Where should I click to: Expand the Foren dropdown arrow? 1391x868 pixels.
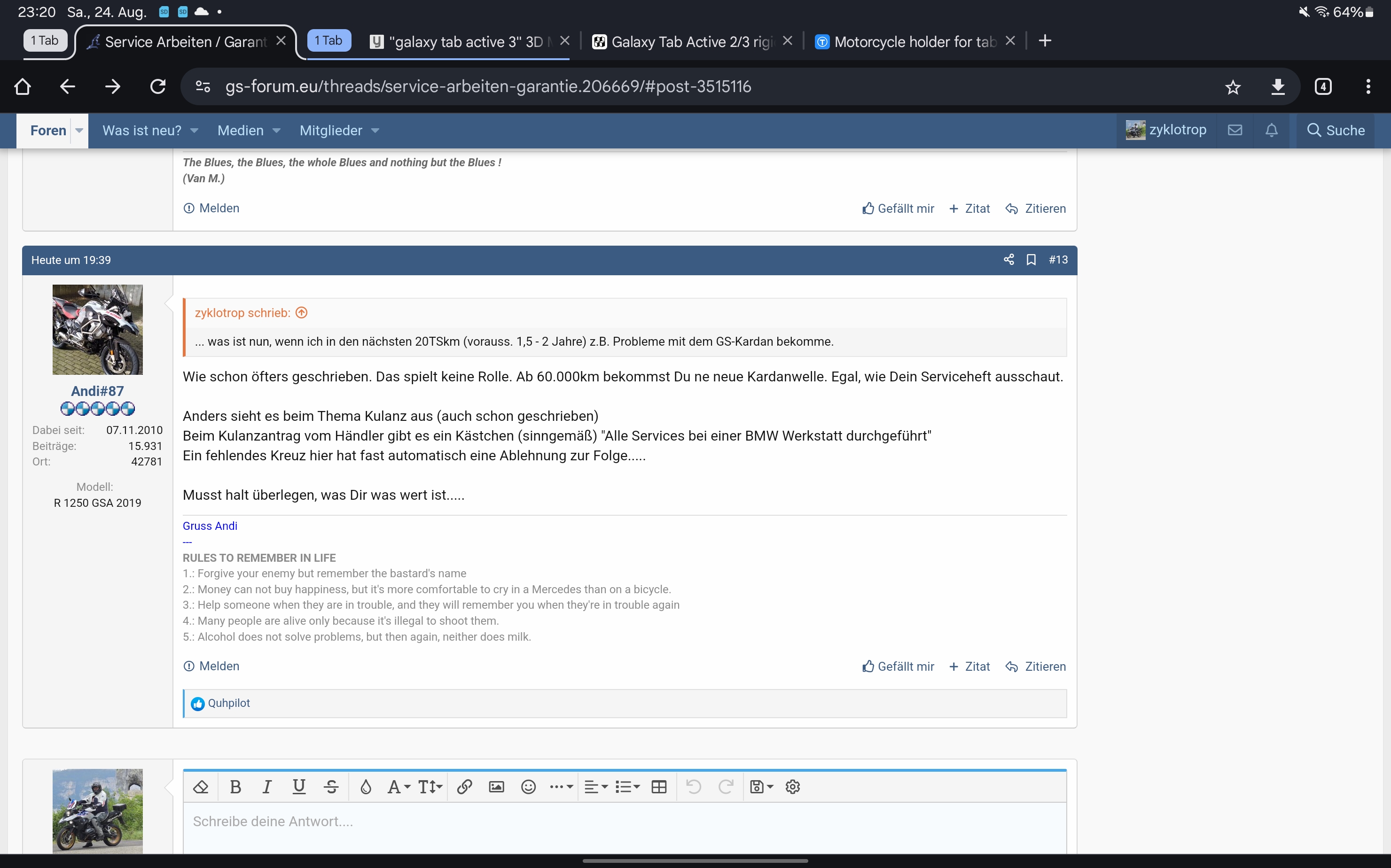tap(79, 130)
